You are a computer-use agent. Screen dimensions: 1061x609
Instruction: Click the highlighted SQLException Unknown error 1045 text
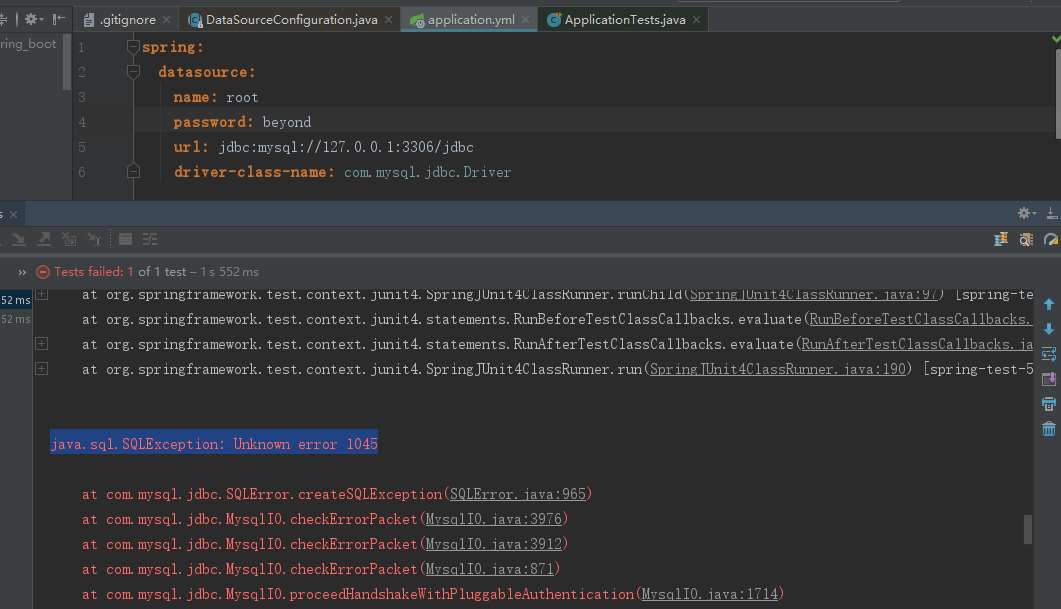pyautogui.click(x=214, y=444)
